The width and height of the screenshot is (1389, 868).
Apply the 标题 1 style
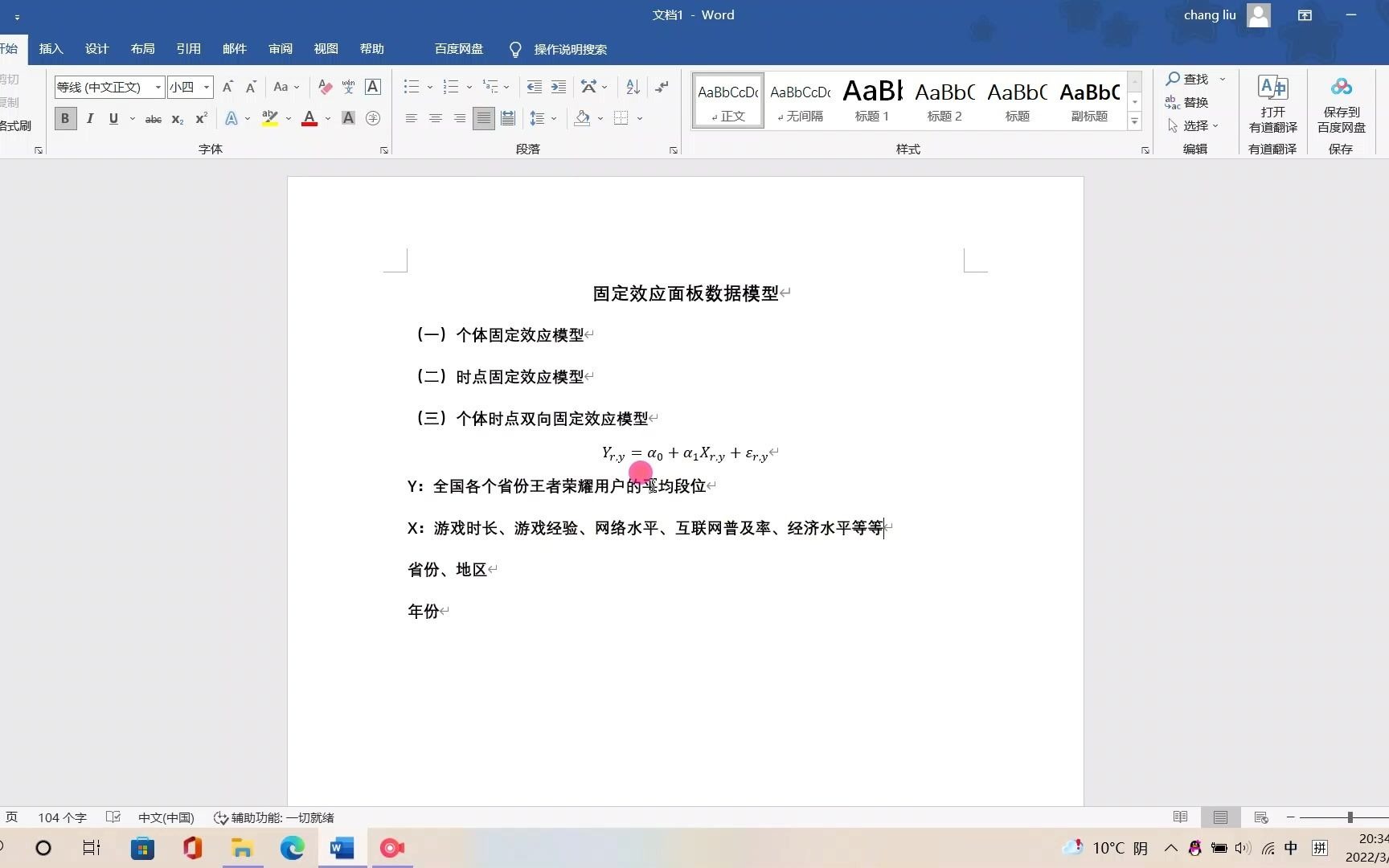pyautogui.click(x=871, y=99)
